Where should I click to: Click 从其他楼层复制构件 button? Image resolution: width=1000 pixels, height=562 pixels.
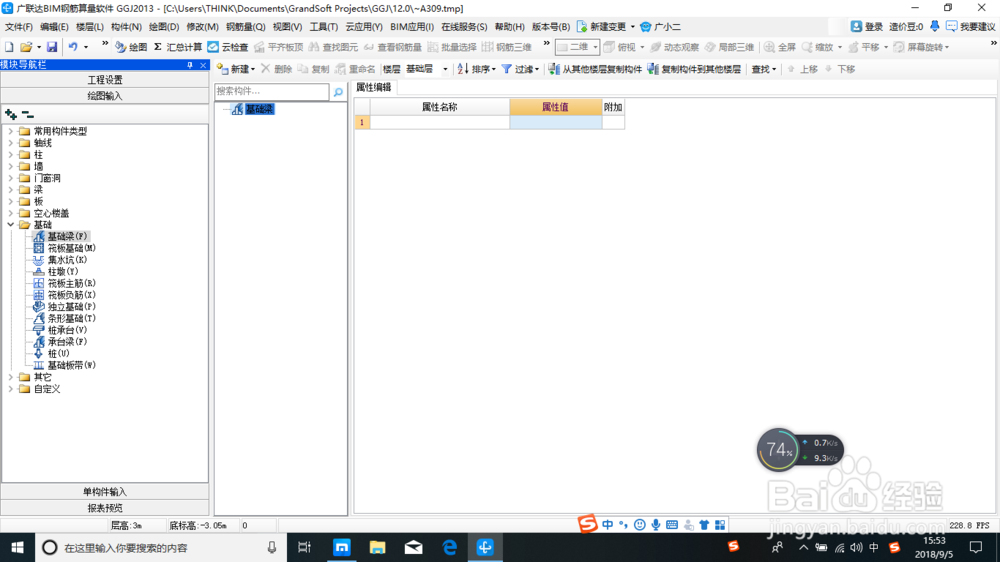tap(595, 69)
